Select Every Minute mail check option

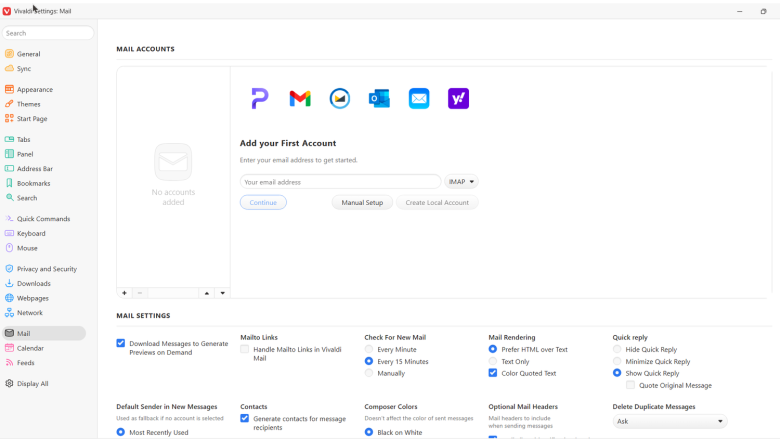tap(369, 350)
